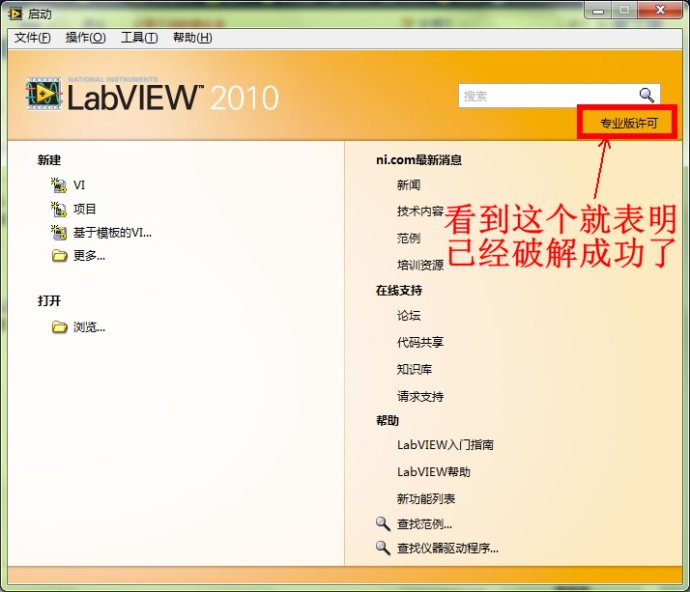
Task: Click the 专业版许可 license link
Action: (629, 123)
